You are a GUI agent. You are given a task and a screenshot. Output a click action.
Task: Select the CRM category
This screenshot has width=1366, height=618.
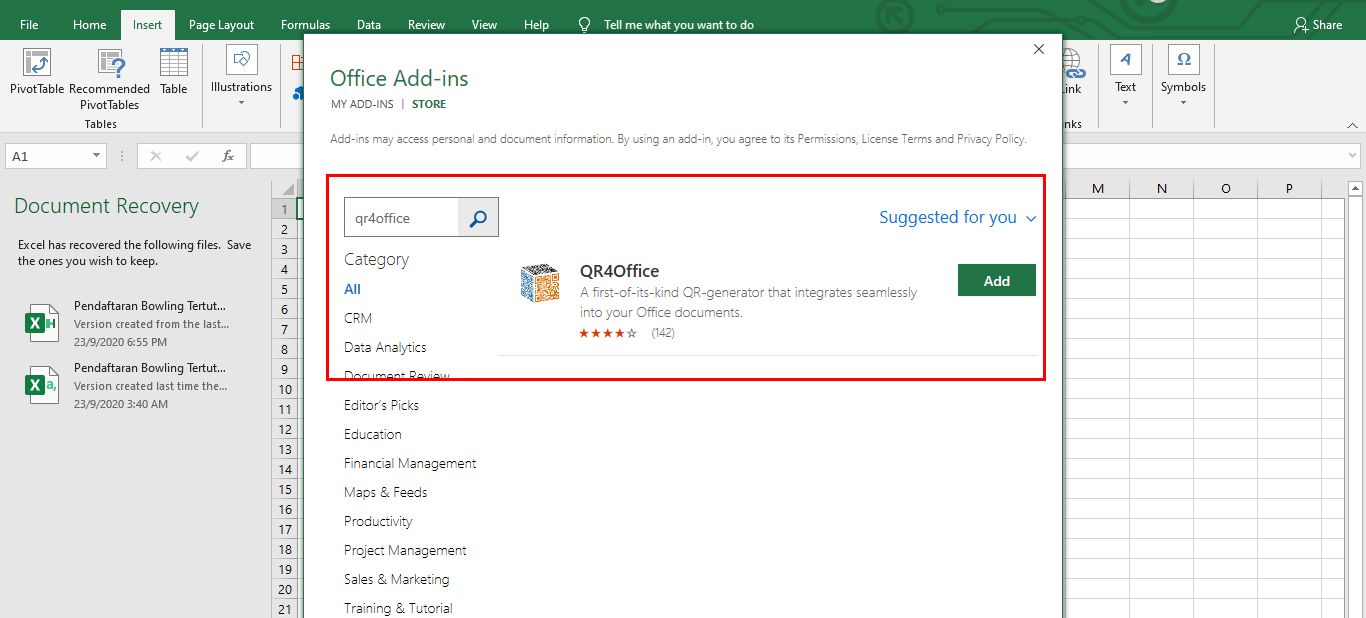[x=358, y=318]
